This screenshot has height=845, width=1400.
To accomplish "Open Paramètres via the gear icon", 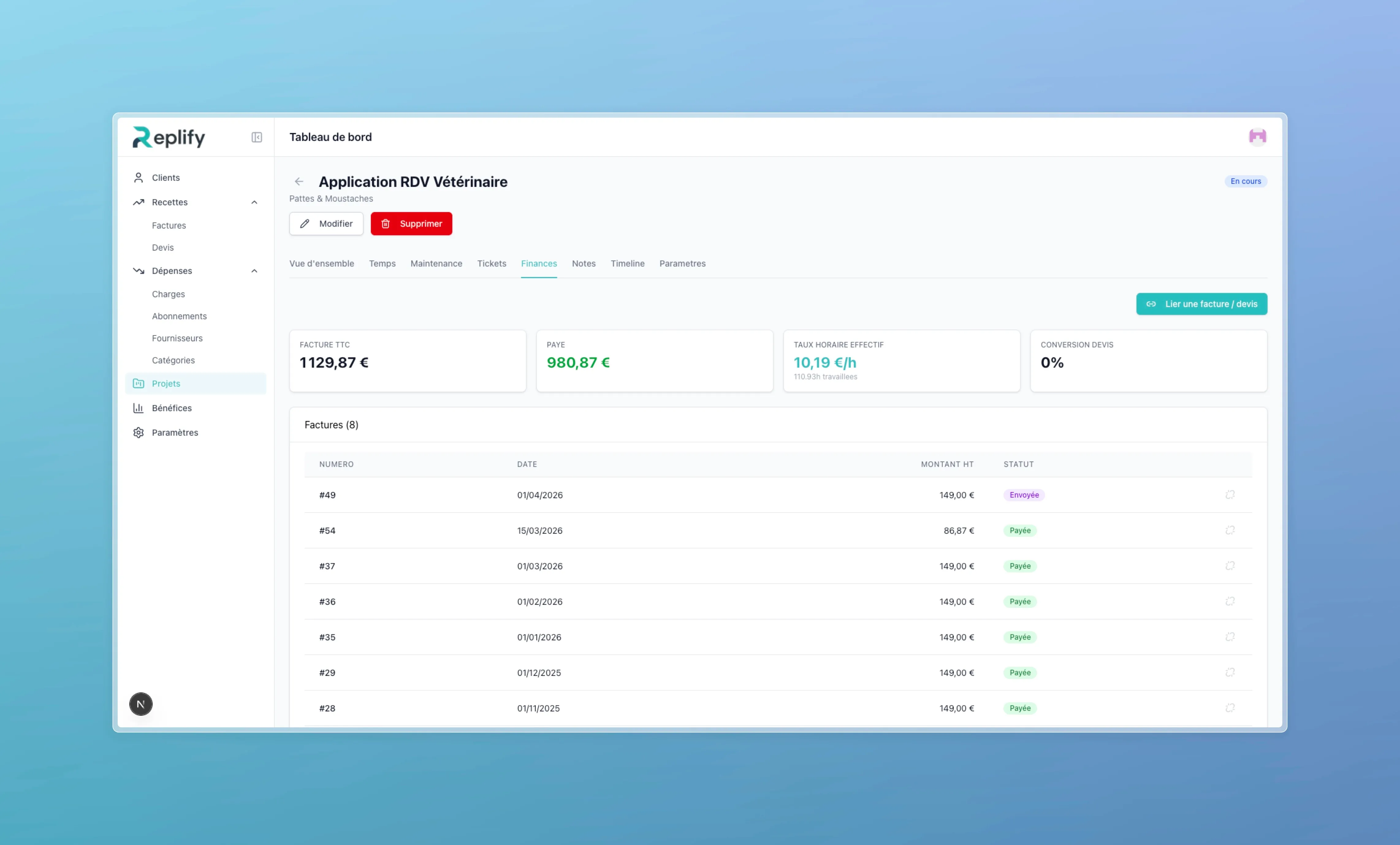I will coord(138,432).
